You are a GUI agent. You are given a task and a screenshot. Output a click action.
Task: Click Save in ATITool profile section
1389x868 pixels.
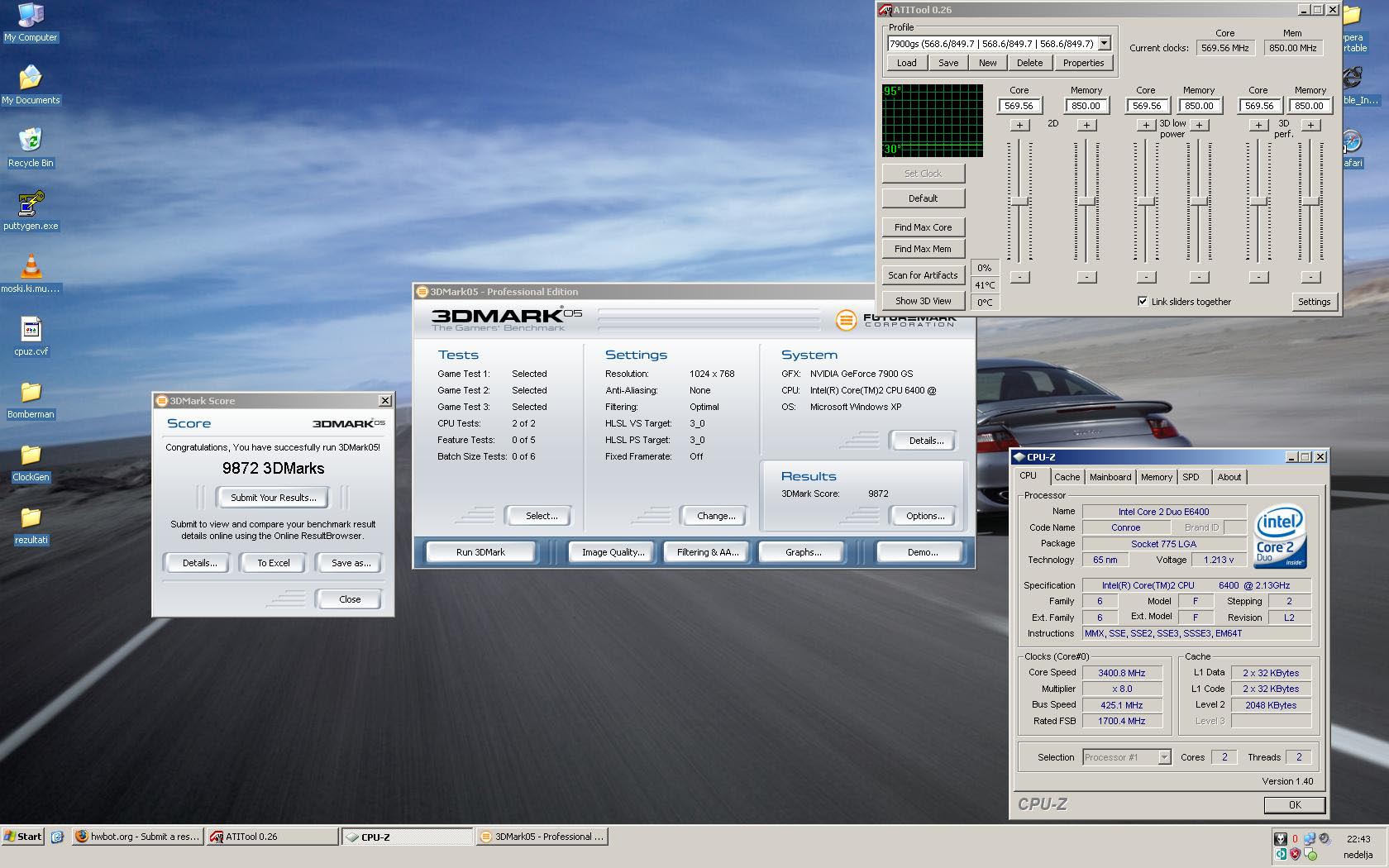click(948, 63)
